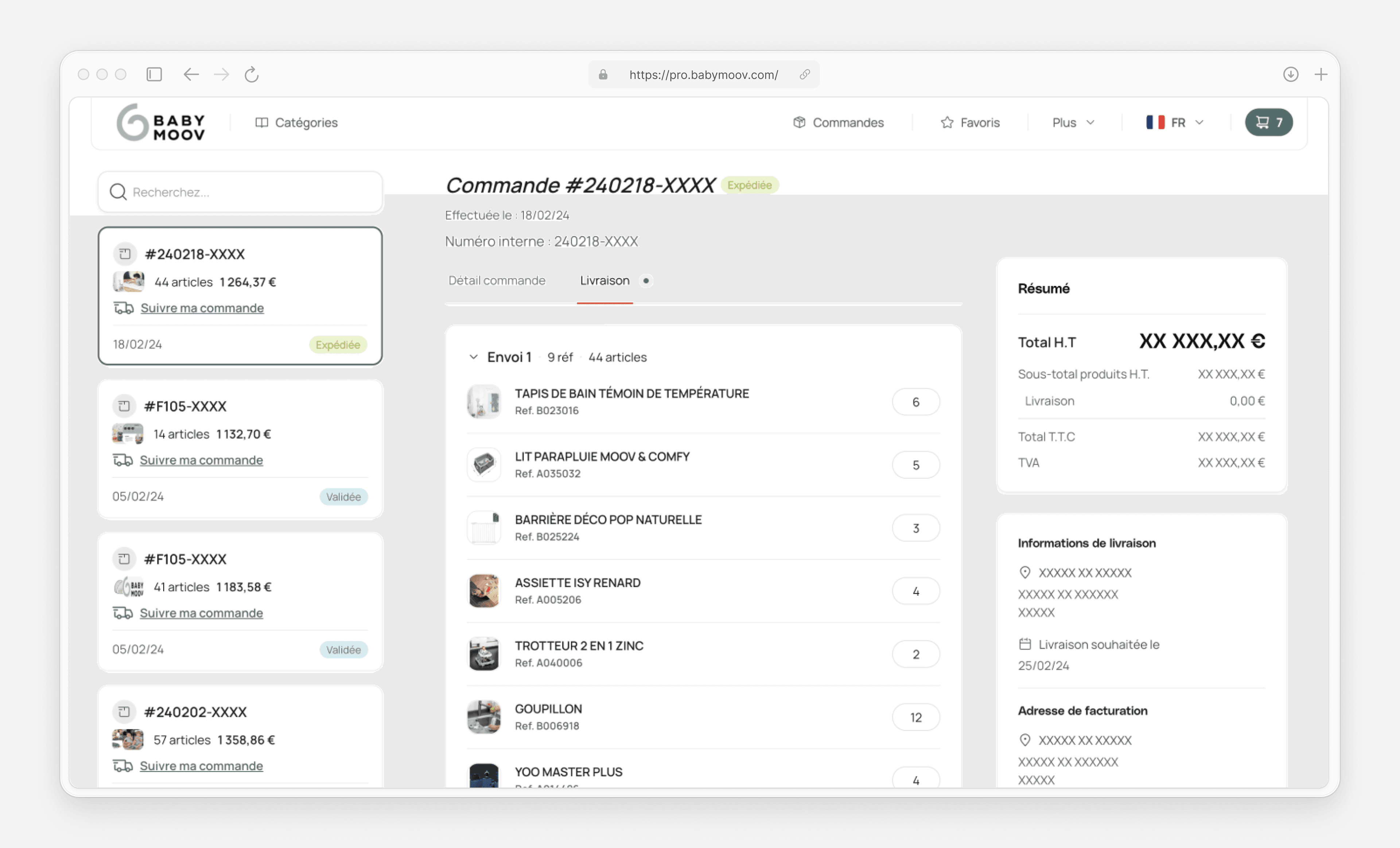Open the shopping cart with 7 items

(1268, 122)
